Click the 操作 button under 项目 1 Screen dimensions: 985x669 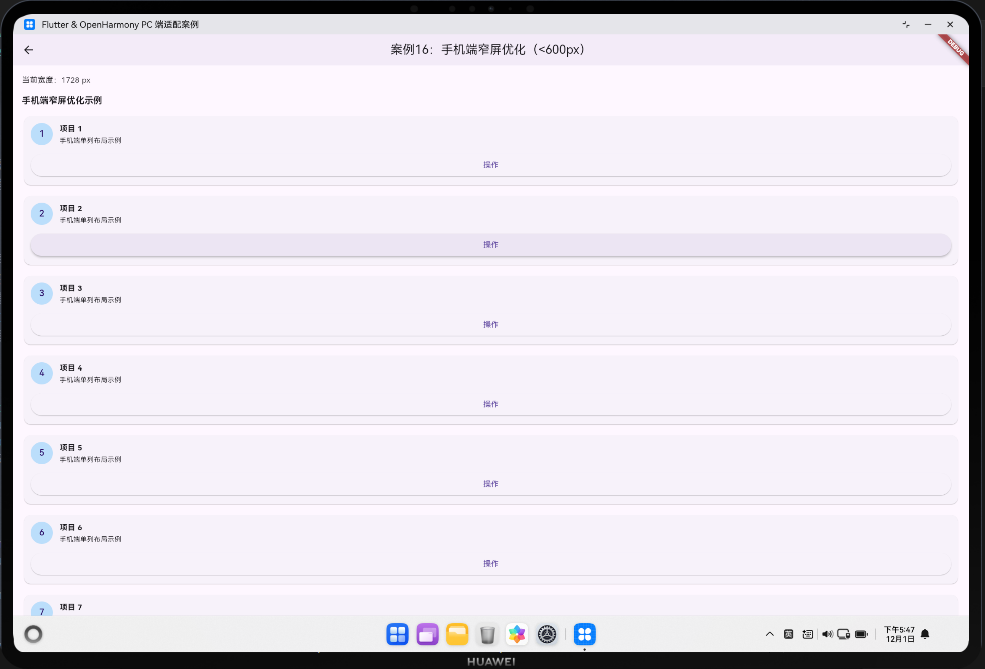point(491,164)
